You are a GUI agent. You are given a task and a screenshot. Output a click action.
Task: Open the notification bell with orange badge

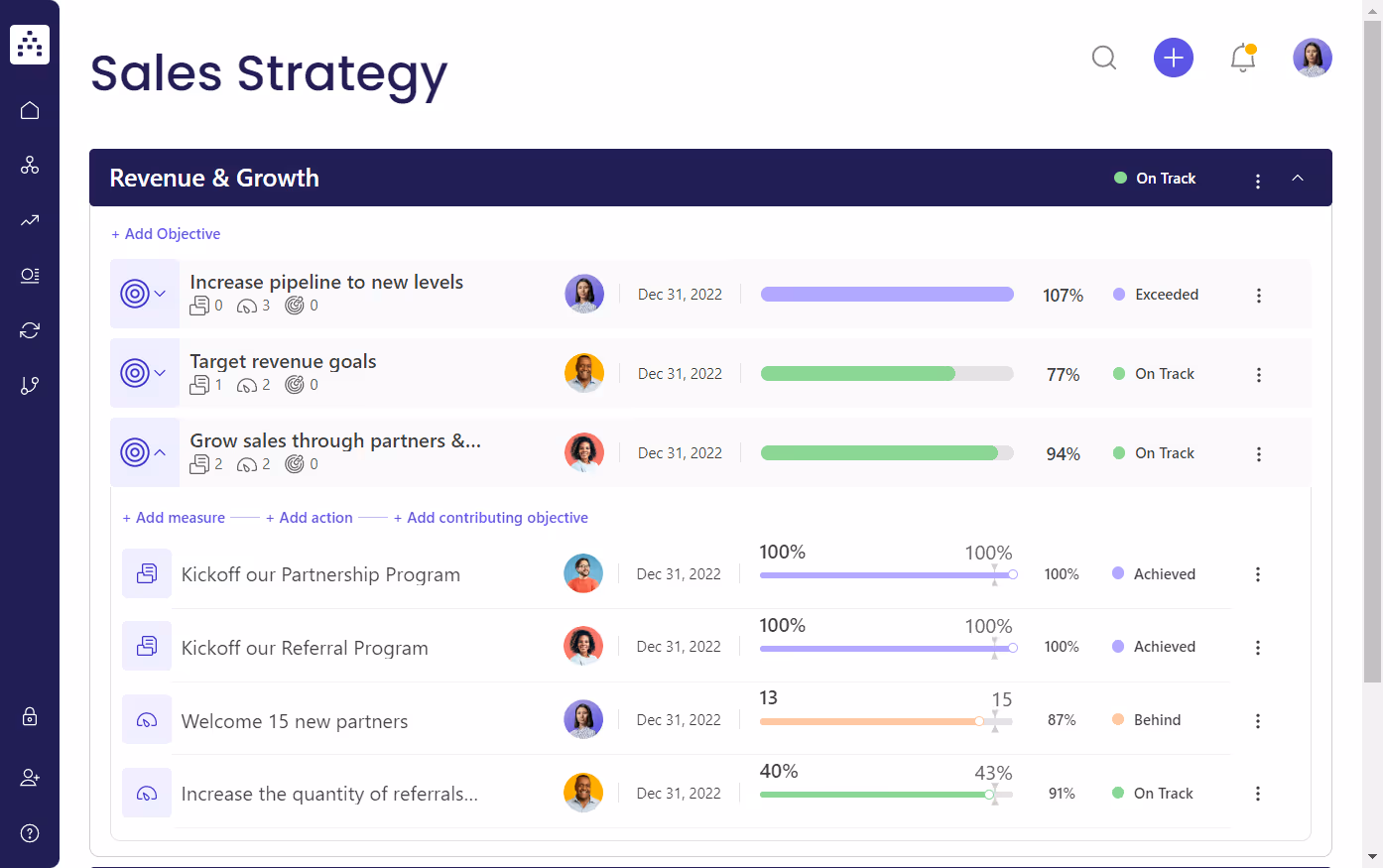tap(1242, 60)
